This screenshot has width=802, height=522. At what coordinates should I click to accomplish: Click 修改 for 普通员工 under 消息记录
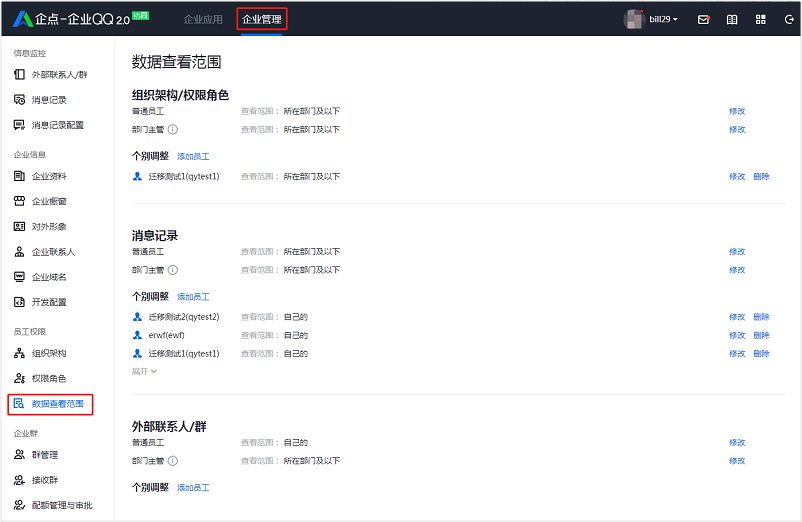pos(737,252)
